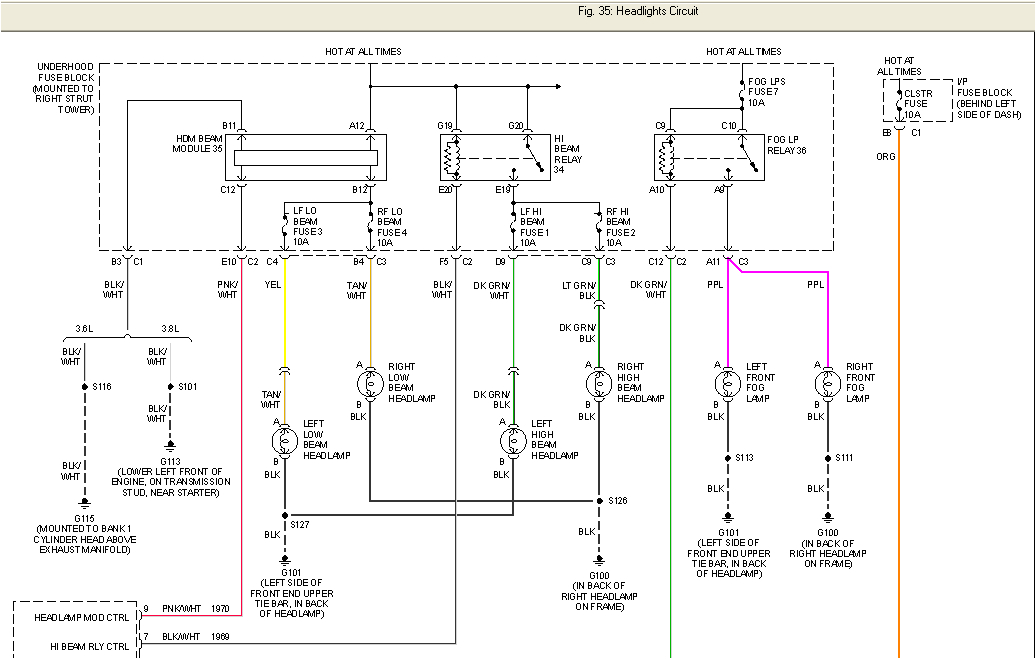This screenshot has height=659, width=1036.
Task: Open the HEADLAMP MOD CTRL connector box
Action: pos(80,618)
